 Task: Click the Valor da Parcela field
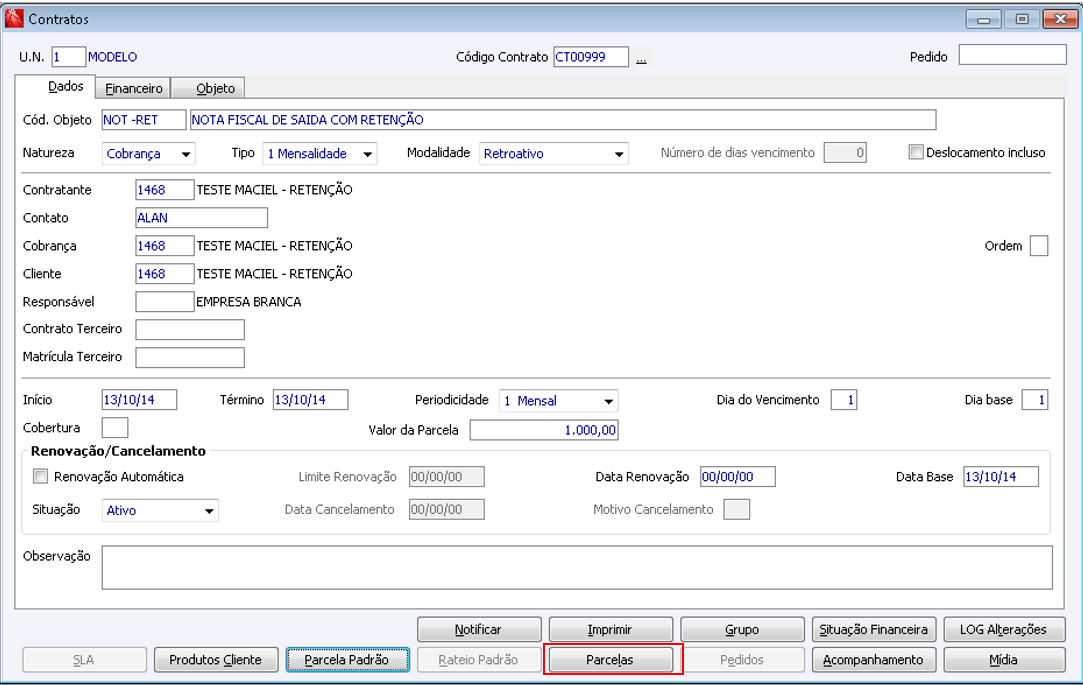pyautogui.click(x=544, y=430)
